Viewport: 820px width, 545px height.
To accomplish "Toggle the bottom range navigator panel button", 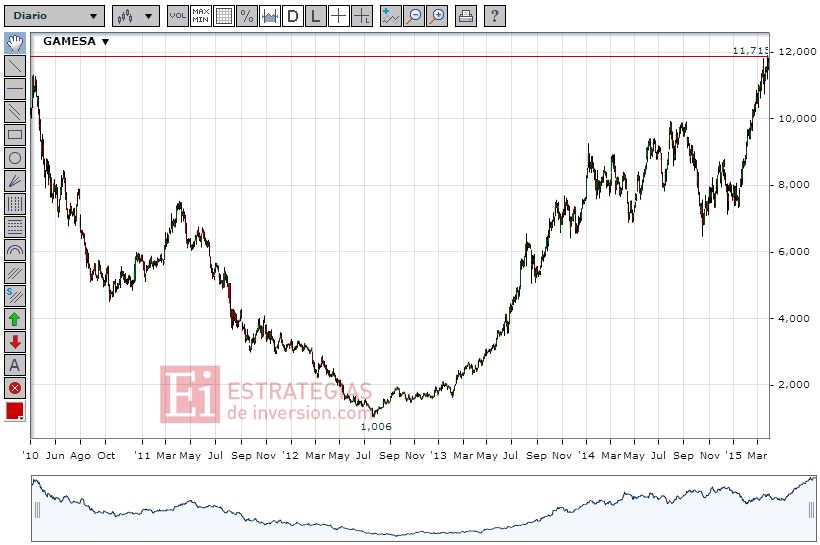I will 270,16.
